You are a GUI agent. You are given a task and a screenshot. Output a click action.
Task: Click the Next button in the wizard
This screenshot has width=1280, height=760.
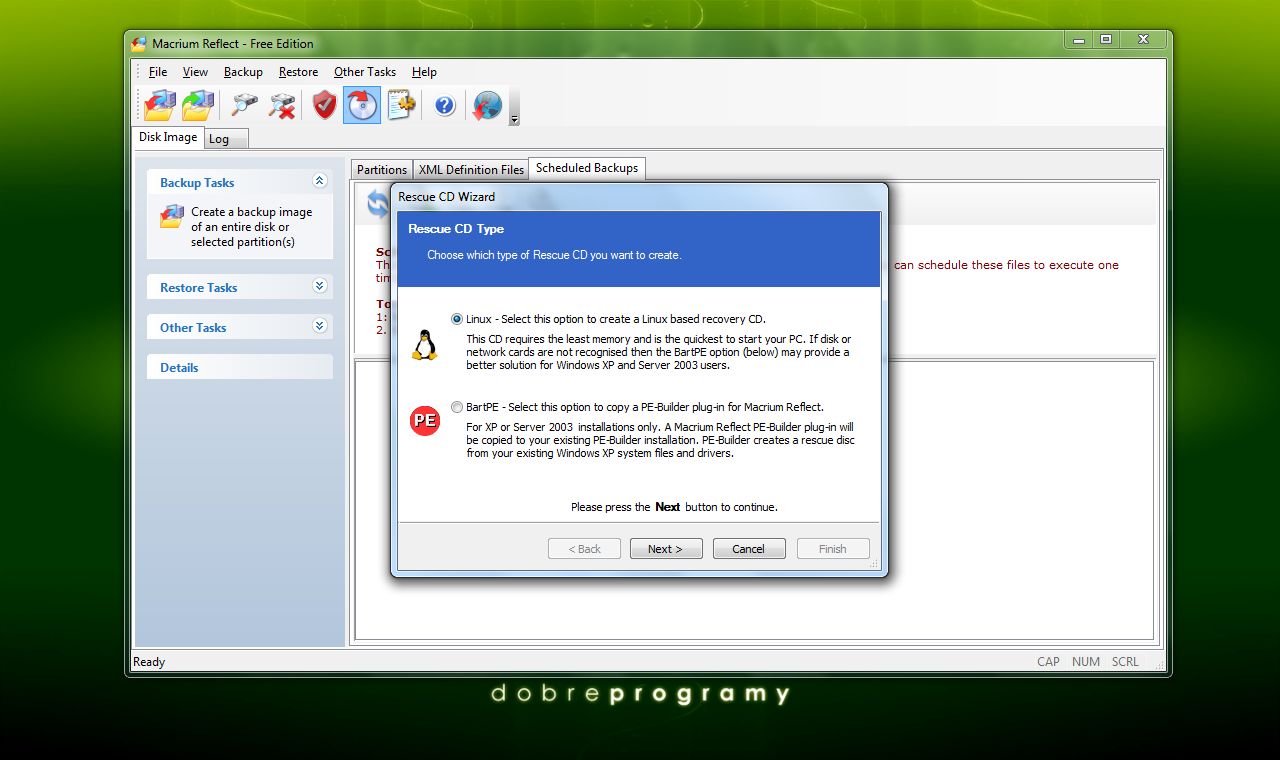tap(665, 549)
